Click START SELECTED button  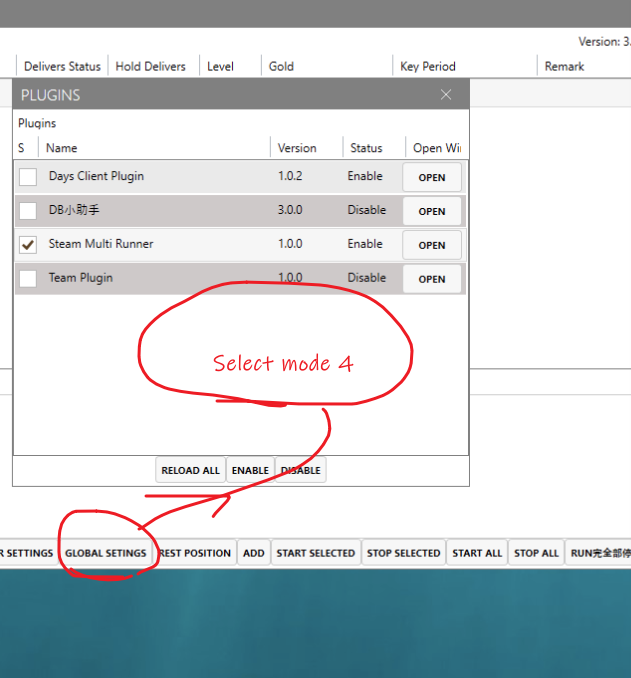coord(316,553)
